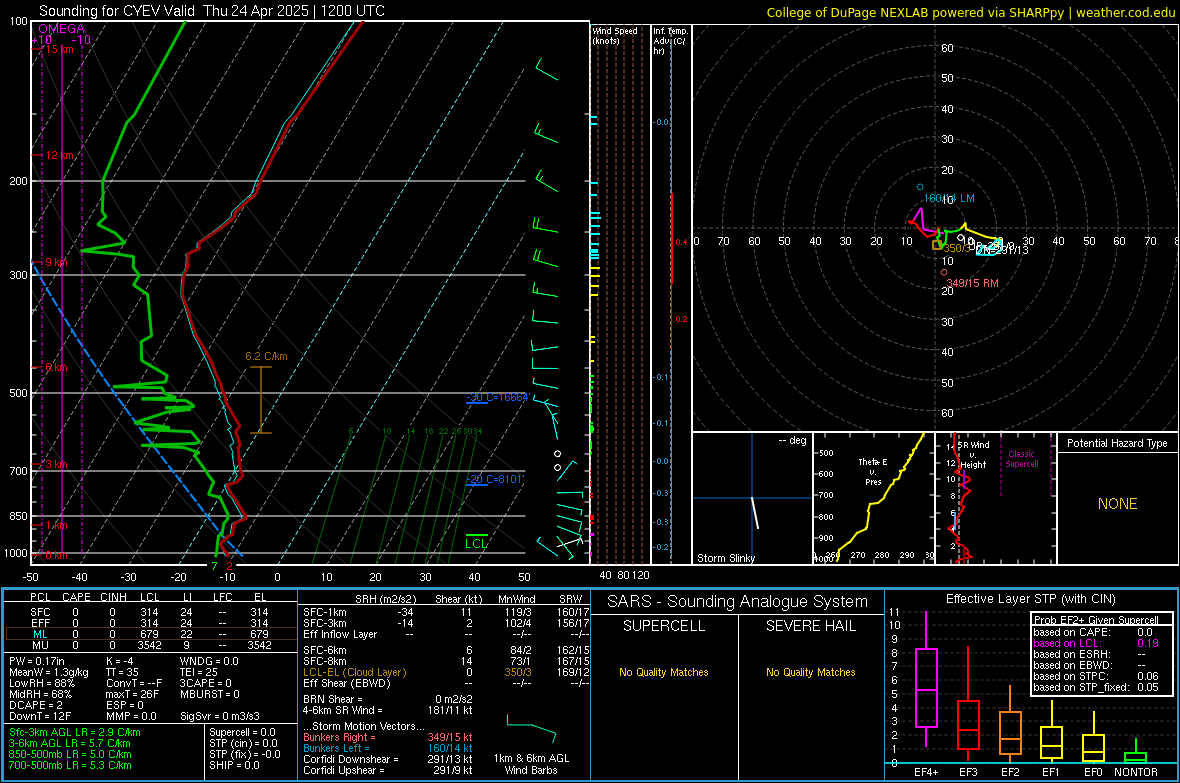
Task: Select the "349/15 RM" hodograph label
Action: pyautogui.click(x=972, y=283)
